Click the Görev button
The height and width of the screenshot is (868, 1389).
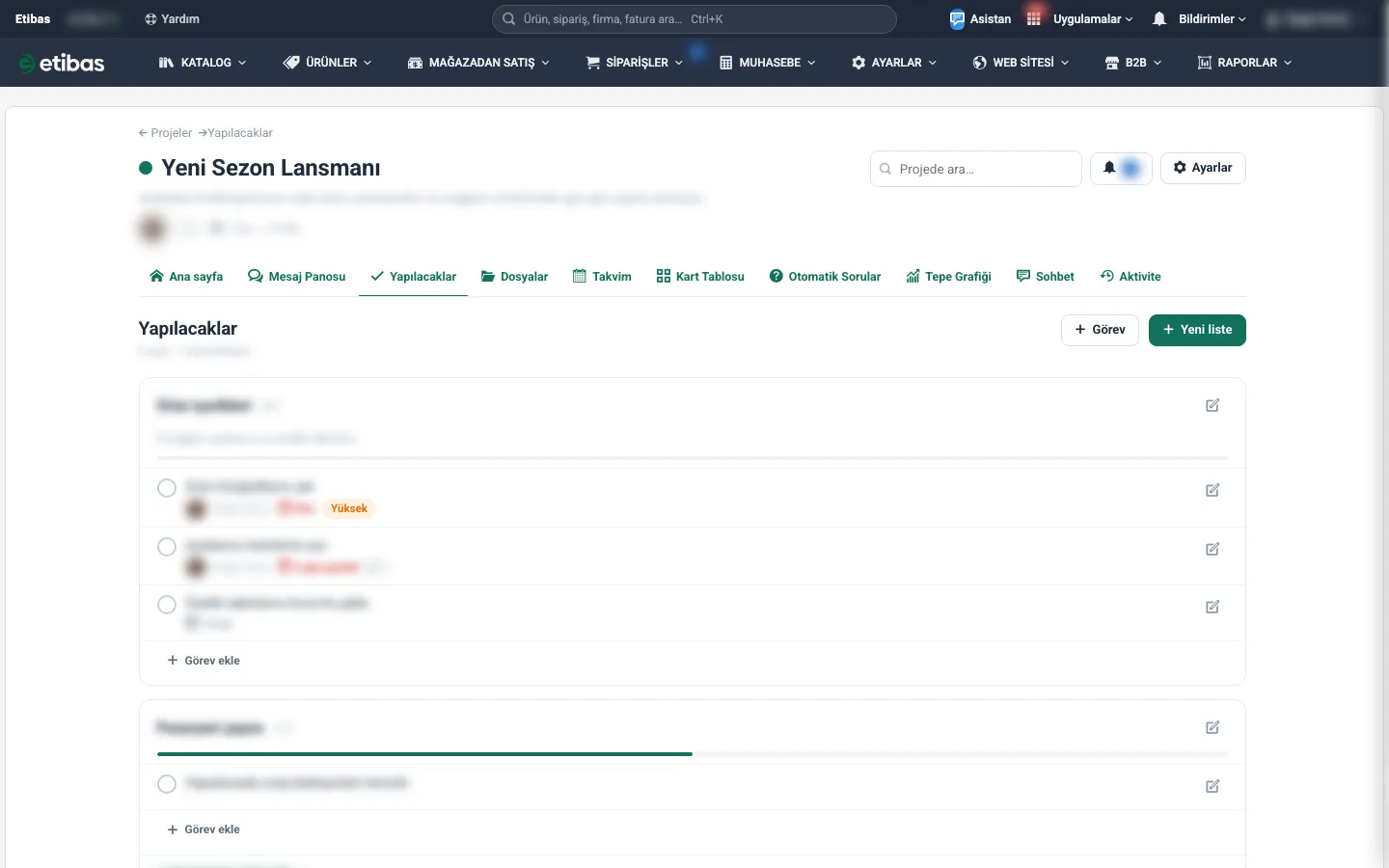coord(1100,330)
